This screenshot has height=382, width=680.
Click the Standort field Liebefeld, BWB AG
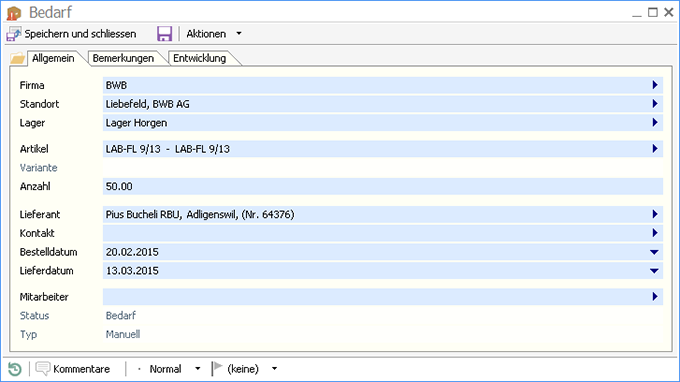click(x=382, y=104)
